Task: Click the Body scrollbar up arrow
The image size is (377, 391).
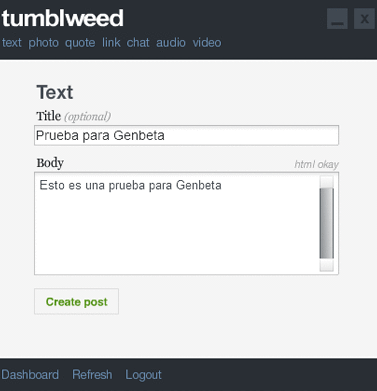Action: click(x=326, y=182)
